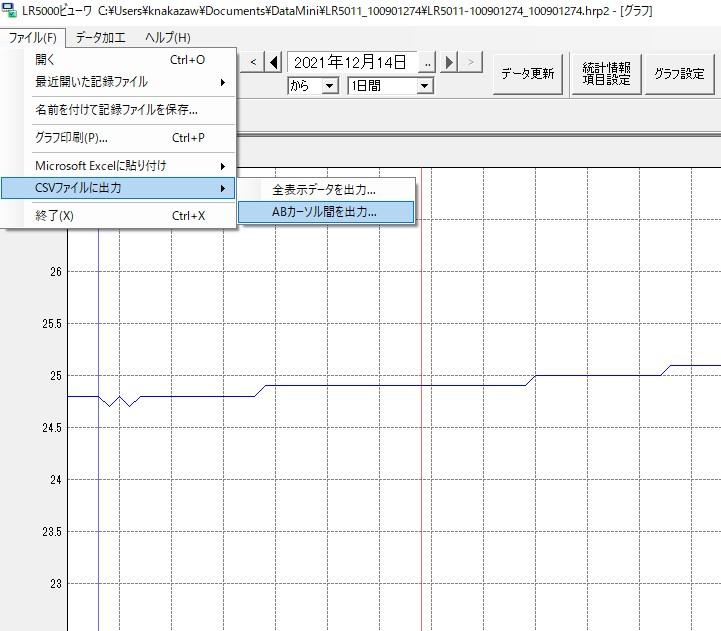Viewport: 721px width, 631px height.
Task: Open the 'ヘルプ(H)' menu
Action: tap(167, 38)
